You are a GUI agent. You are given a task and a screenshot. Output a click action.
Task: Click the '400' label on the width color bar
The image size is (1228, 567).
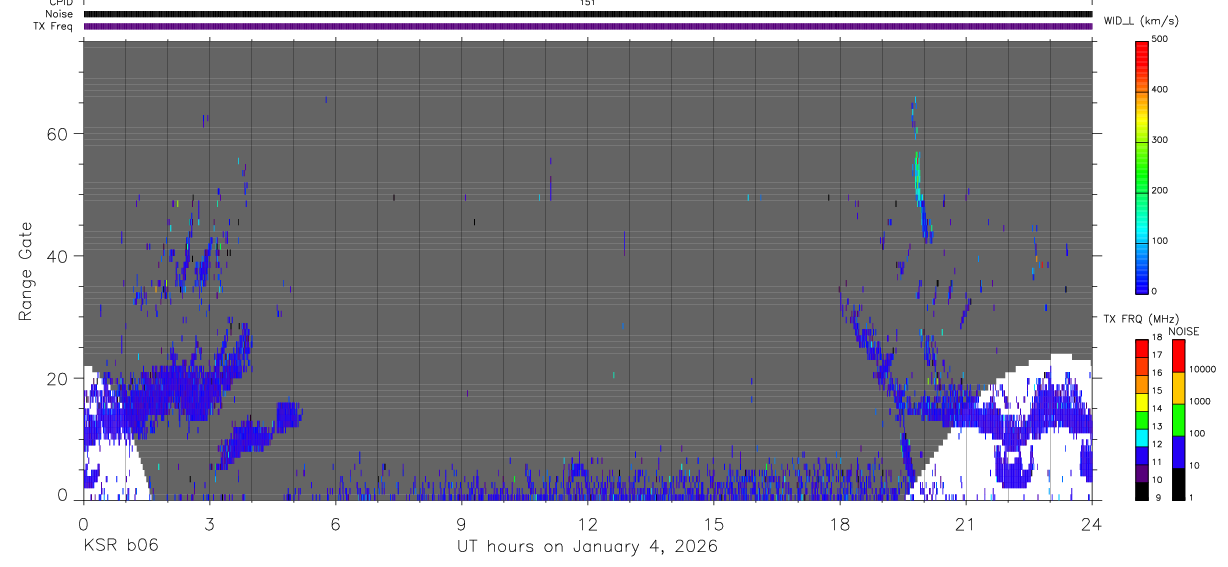(x=1160, y=89)
